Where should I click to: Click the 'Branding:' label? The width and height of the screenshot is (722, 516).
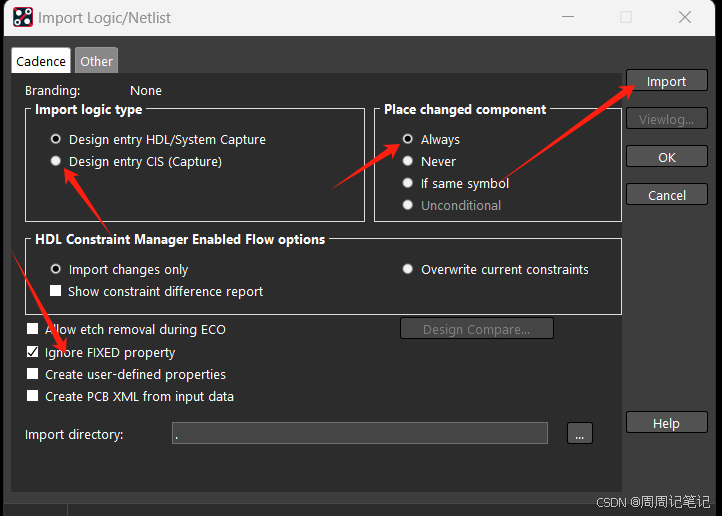click(x=52, y=90)
